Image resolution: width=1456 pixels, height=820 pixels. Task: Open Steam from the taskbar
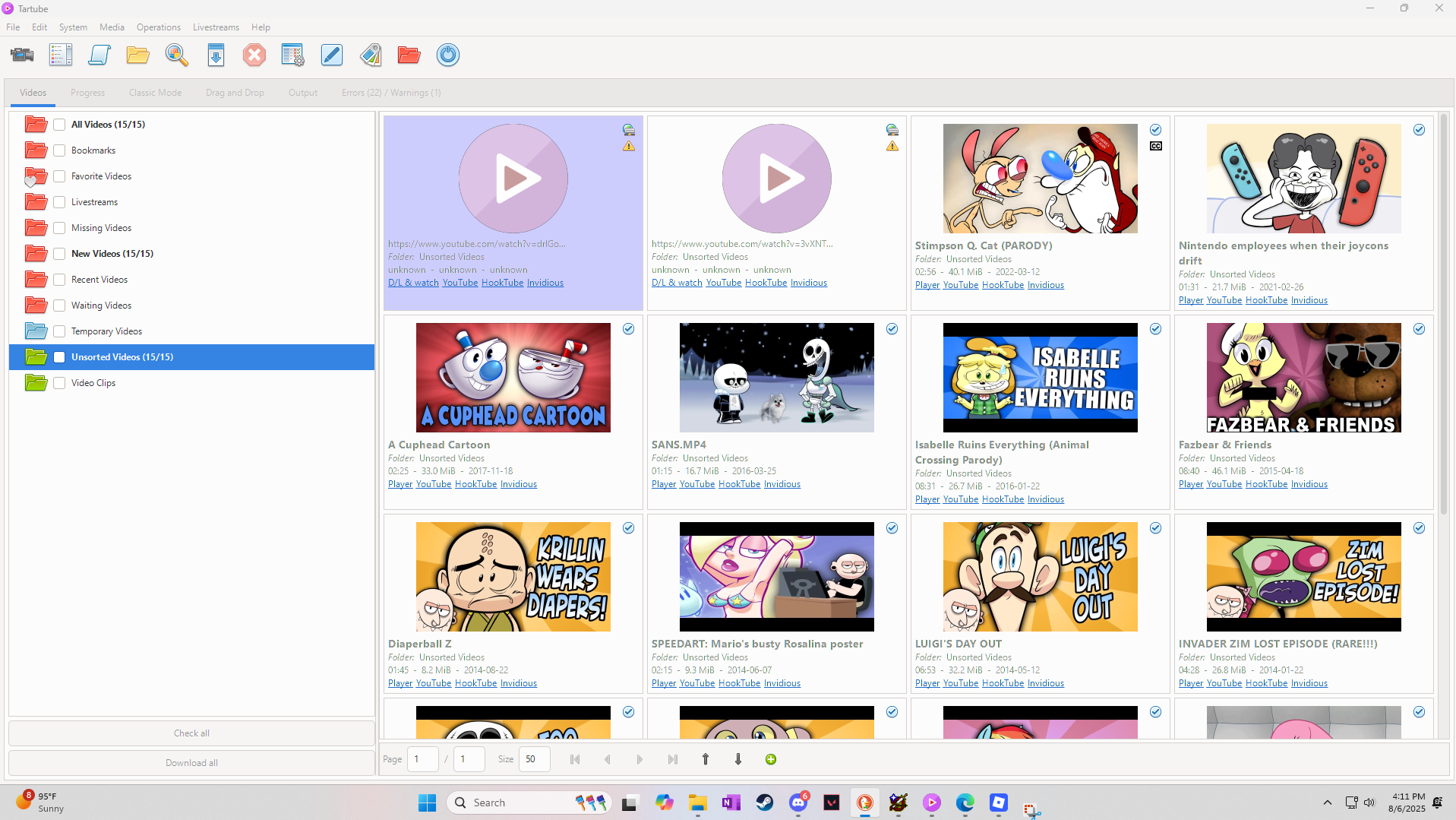[765, 803]
